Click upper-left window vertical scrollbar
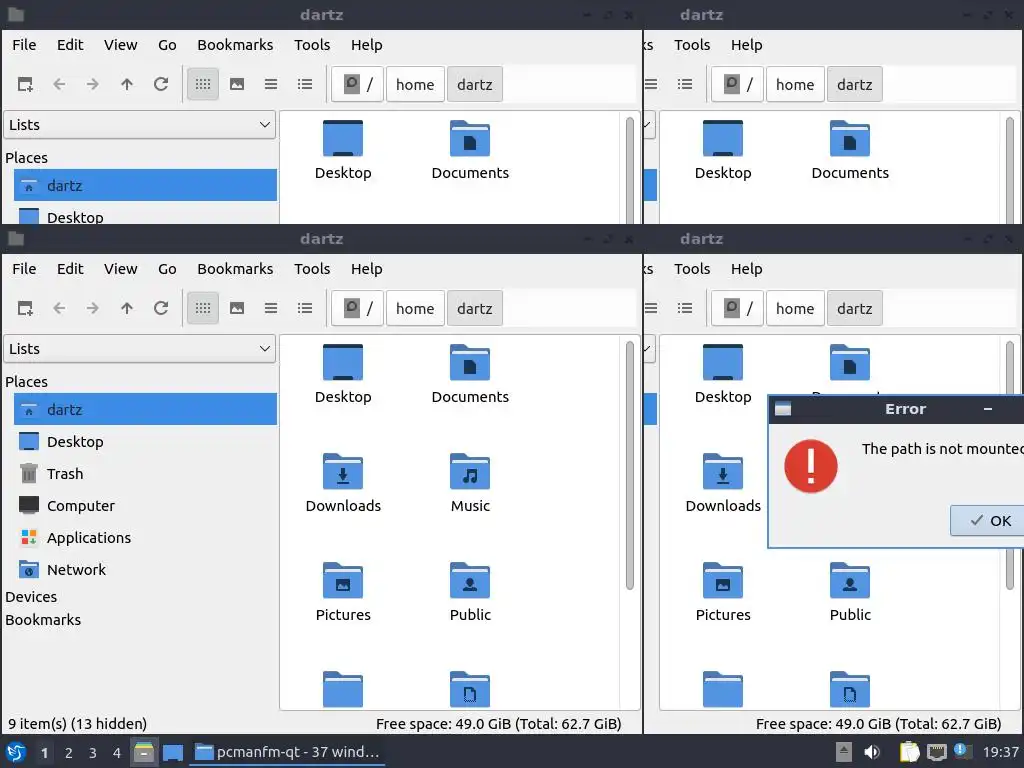 point(630,170)
